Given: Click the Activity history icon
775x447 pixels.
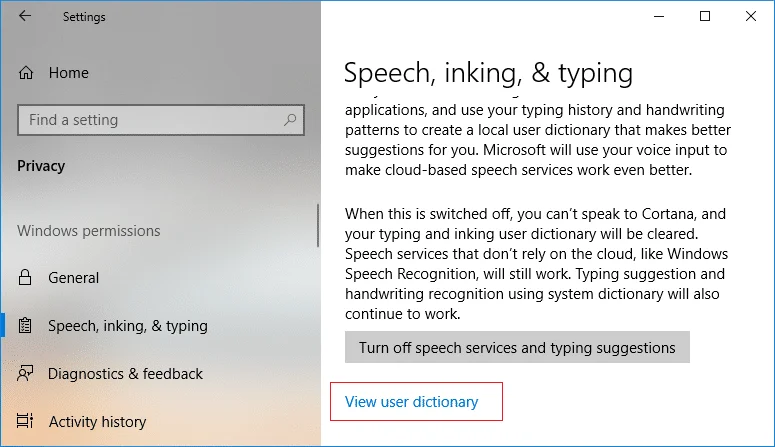Looking at the screenshot, I should 25,421.
